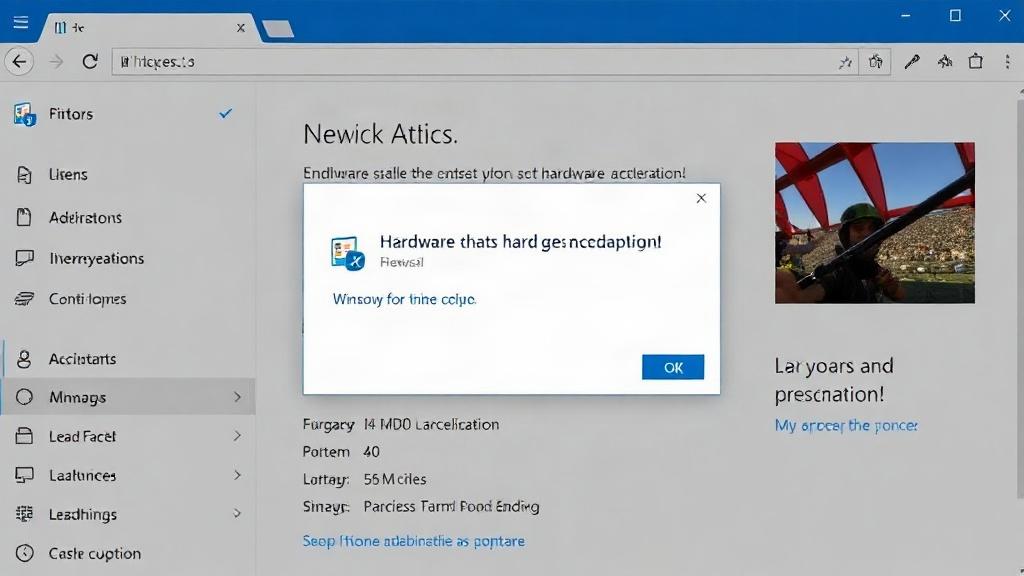Click the Laatunces monitor icon
1024x576 pixels.
point(24,475)
